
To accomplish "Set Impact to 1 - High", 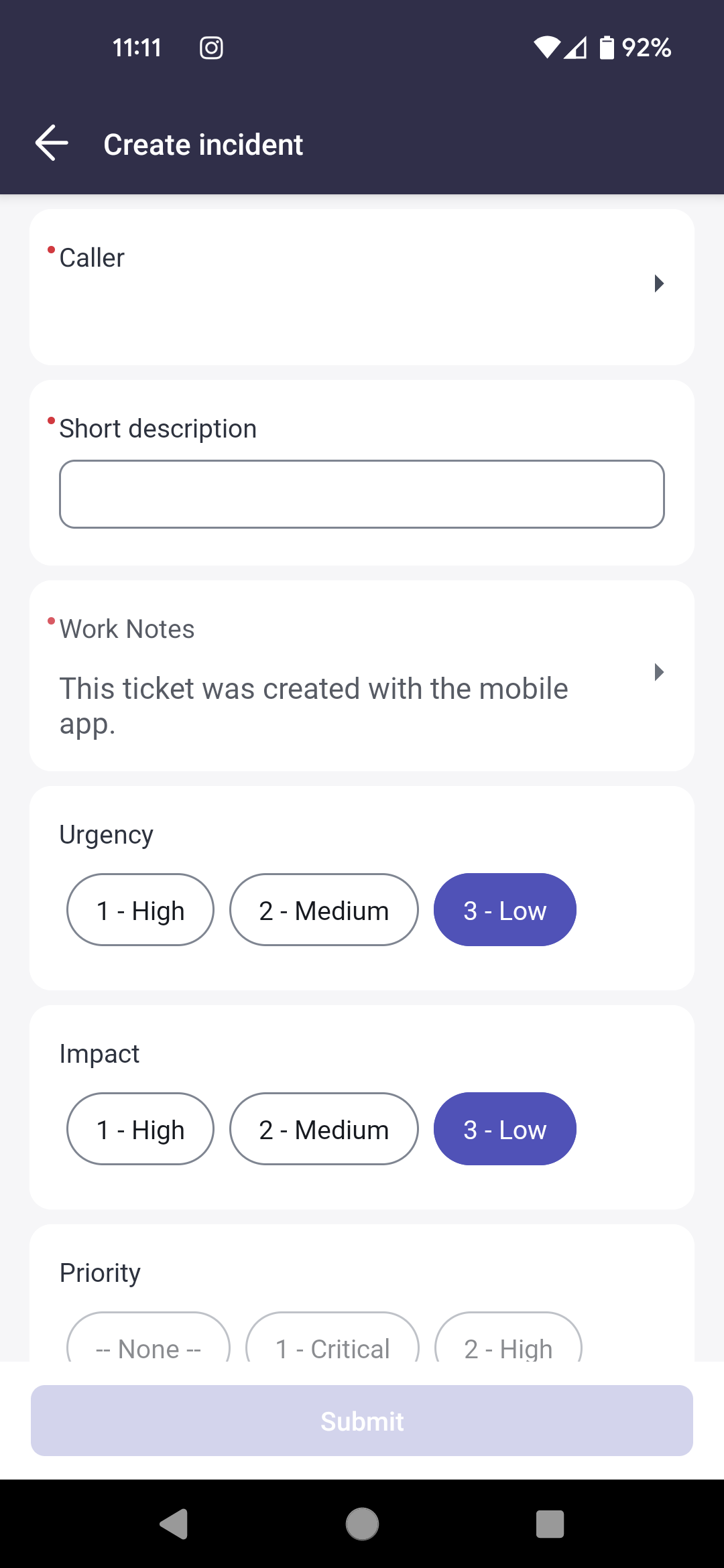I will (x=140, y=1129).
